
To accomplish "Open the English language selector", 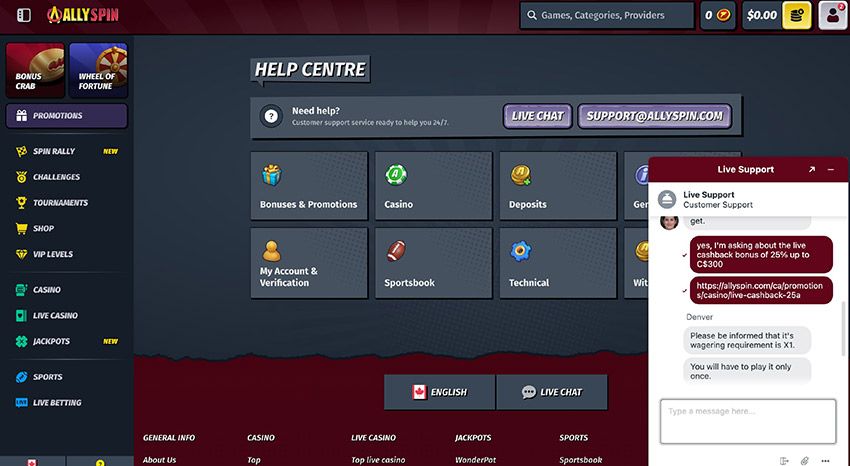I will coord(440,392).
